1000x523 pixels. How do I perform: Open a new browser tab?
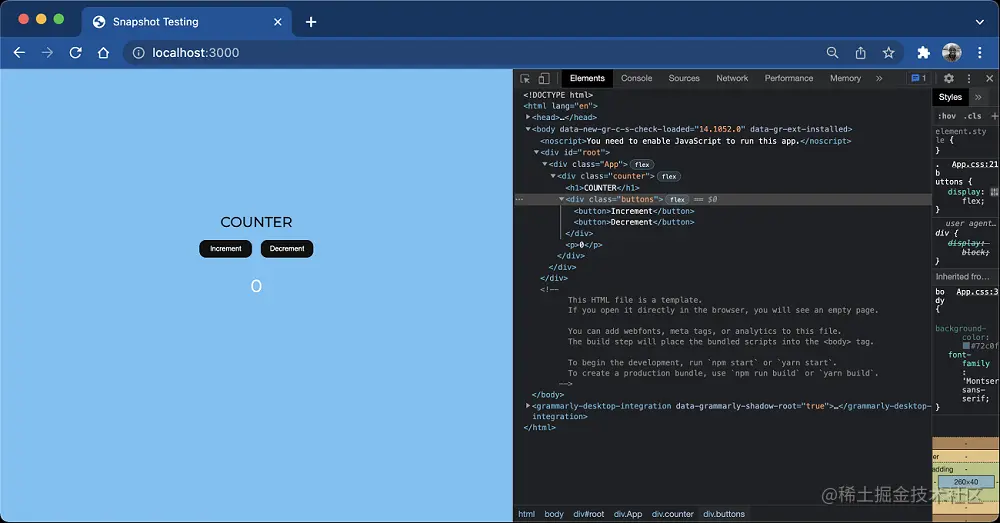(x=311, y=22)
